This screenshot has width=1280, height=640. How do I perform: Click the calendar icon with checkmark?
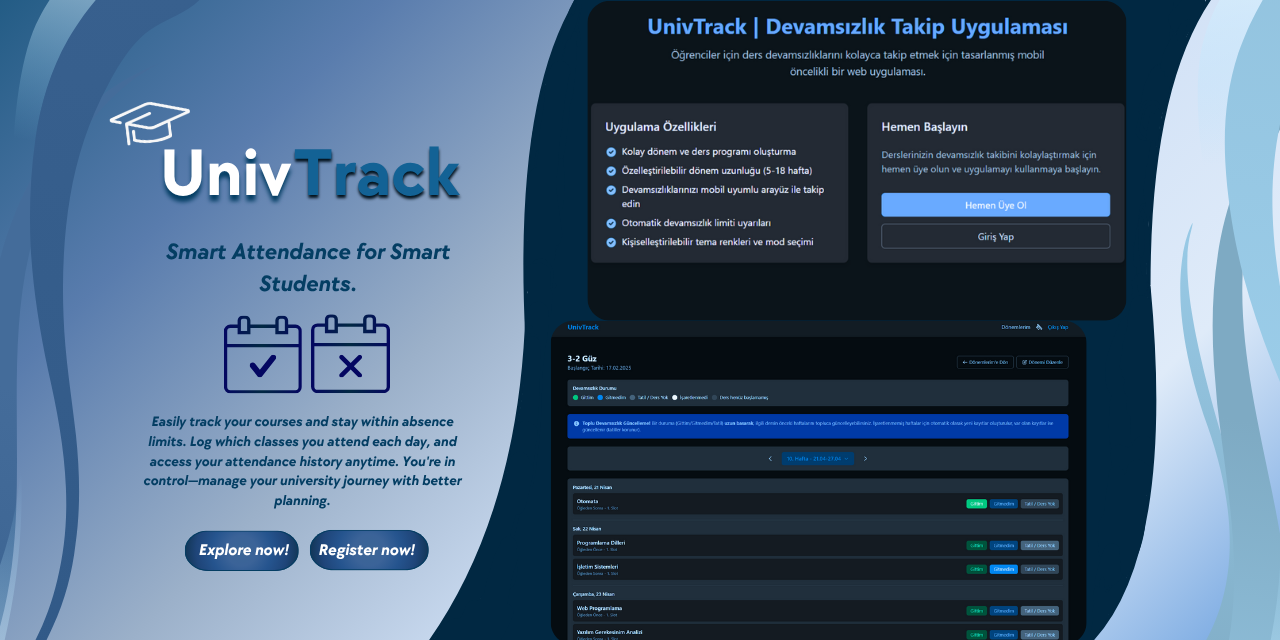(x=262, y=353)
